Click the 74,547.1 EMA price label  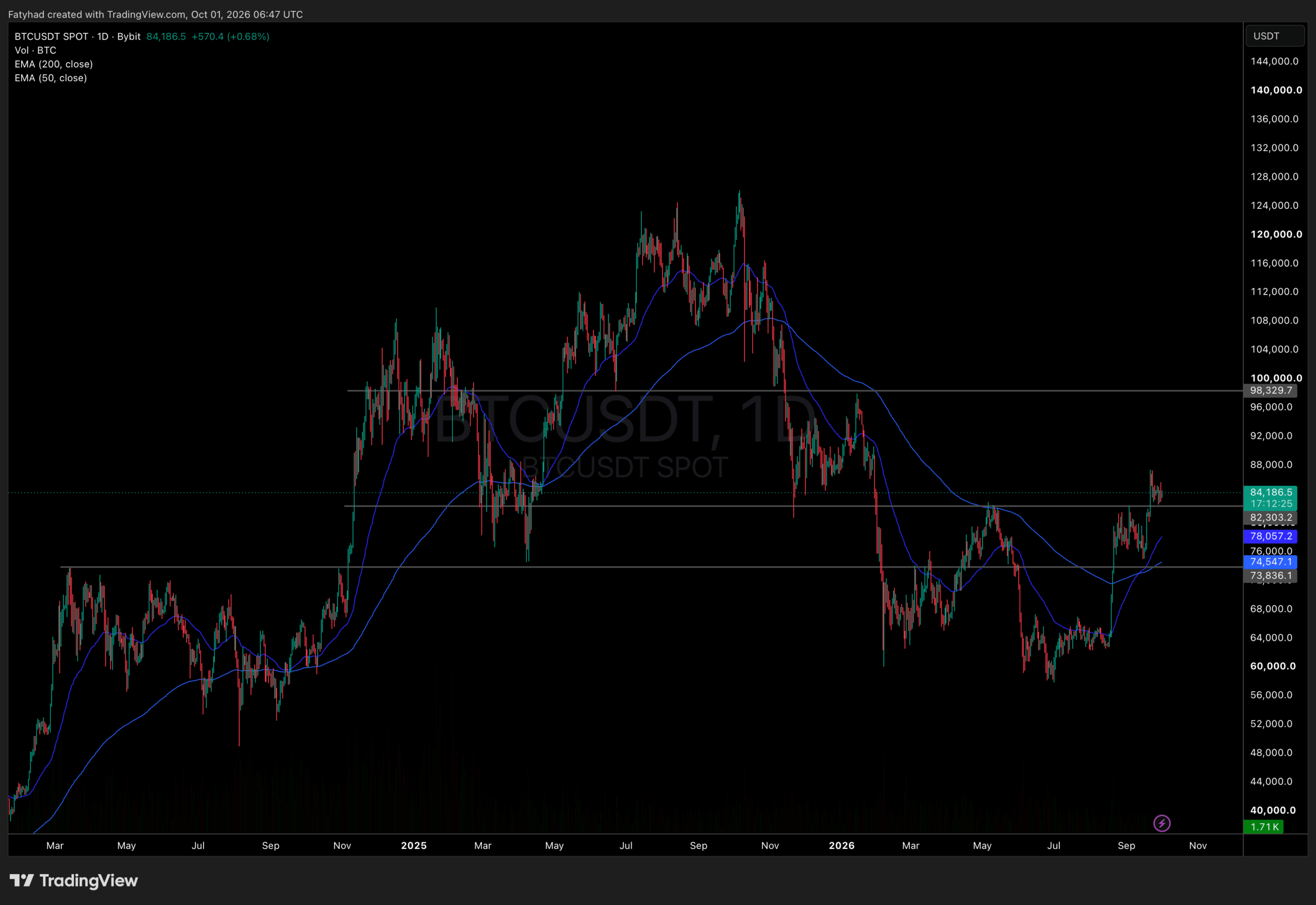tap(1271, 562)
